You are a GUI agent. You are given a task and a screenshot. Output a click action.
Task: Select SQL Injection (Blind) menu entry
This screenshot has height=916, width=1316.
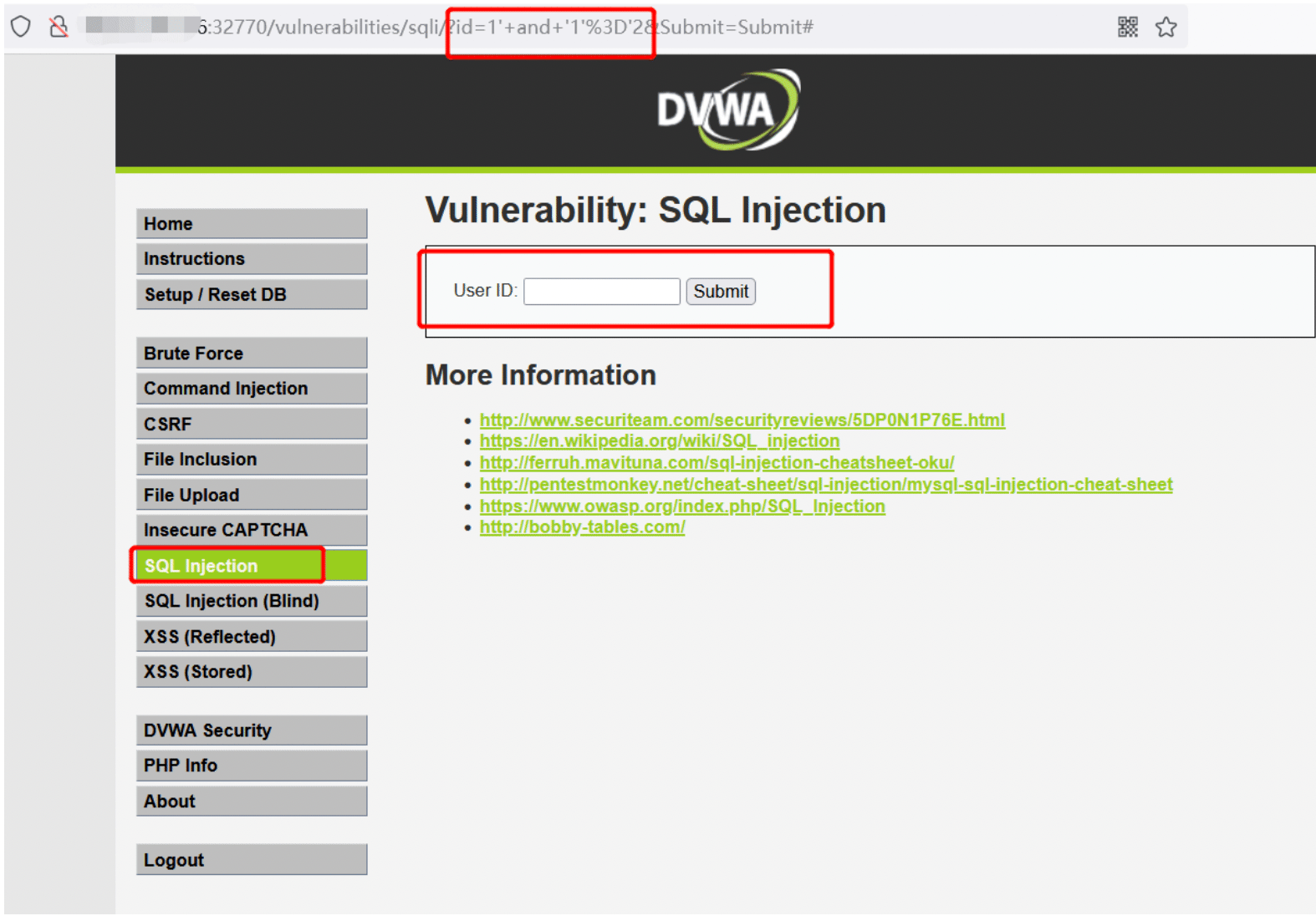252,601
